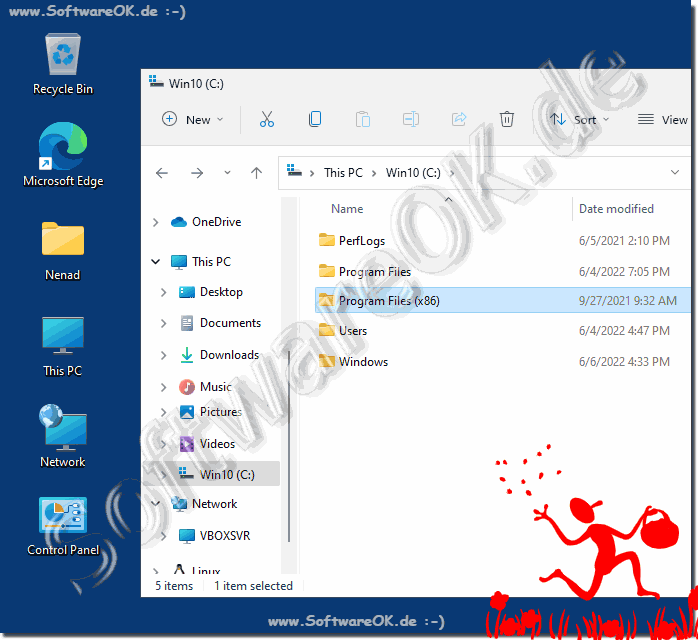Expand Documents node in navigation pane

point(163,323)
